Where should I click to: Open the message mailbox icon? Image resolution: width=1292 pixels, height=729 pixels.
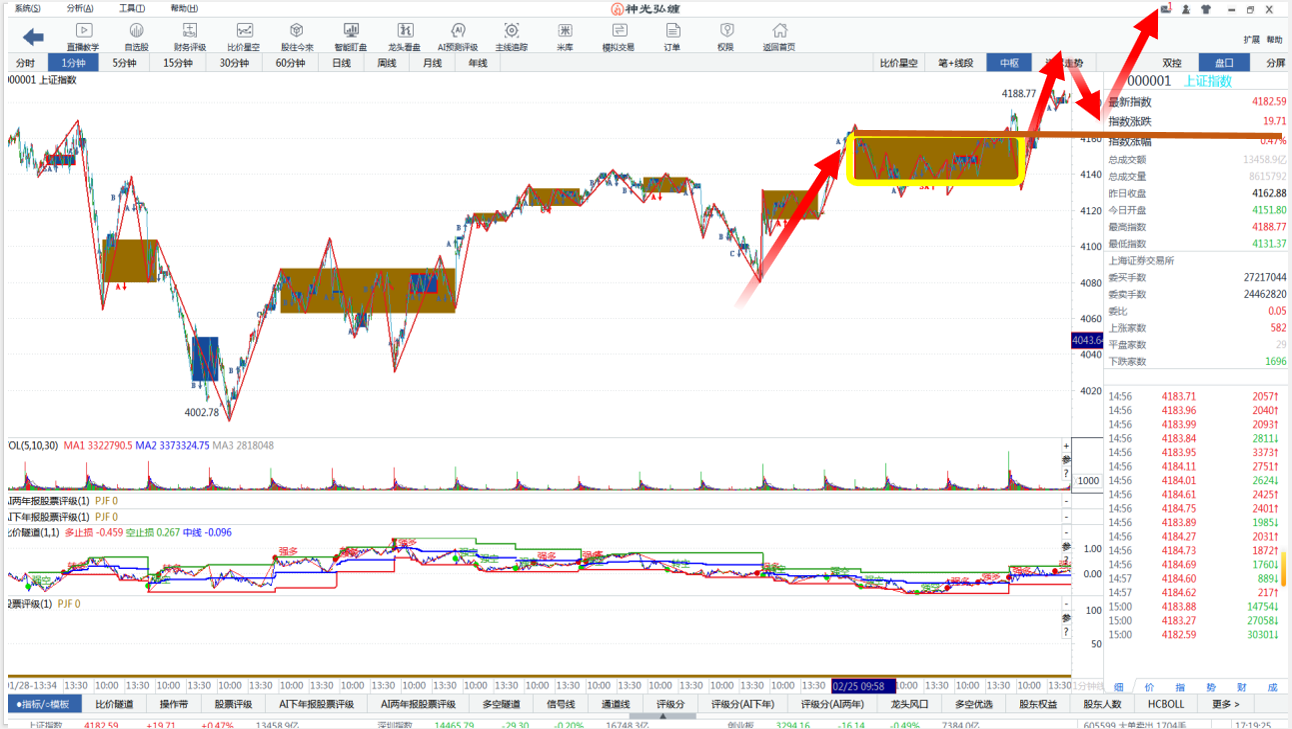(x=1165, y=9)
